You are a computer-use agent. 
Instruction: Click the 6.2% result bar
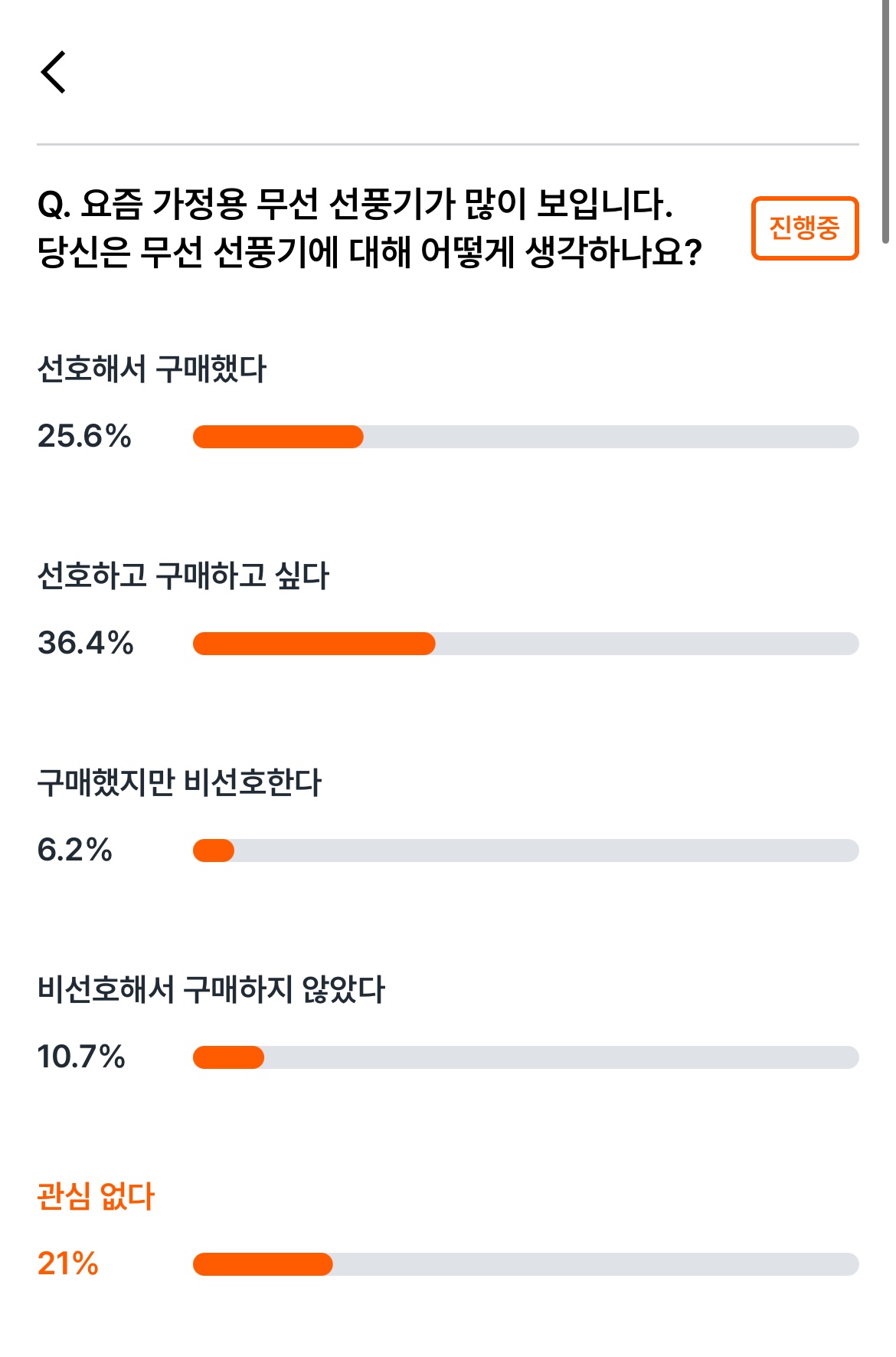(x=525, y=851)
